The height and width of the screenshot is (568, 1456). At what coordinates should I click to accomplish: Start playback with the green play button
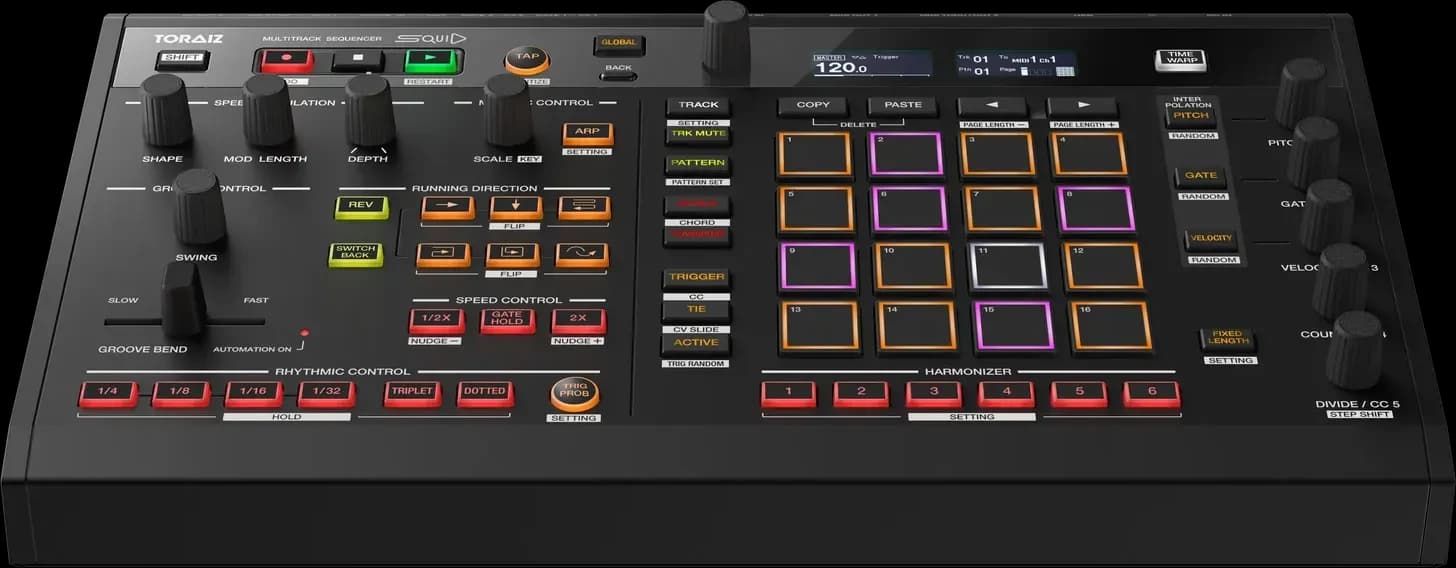pos(430,61)
